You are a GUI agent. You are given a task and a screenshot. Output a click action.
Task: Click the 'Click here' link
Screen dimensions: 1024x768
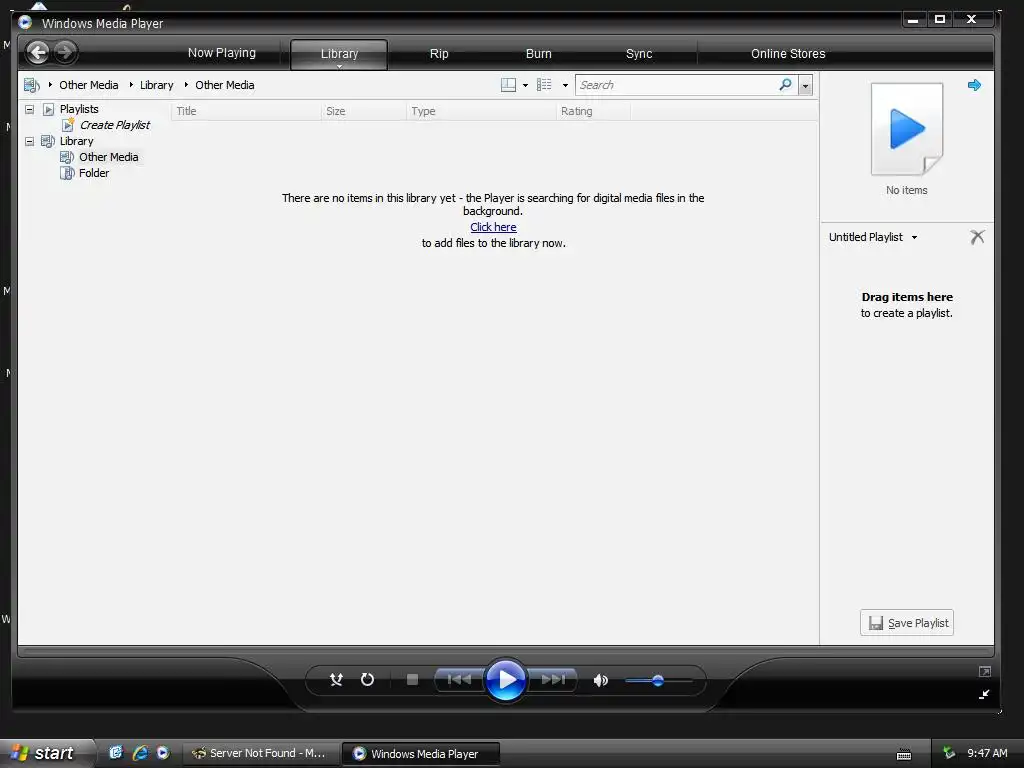pos(493,227)
